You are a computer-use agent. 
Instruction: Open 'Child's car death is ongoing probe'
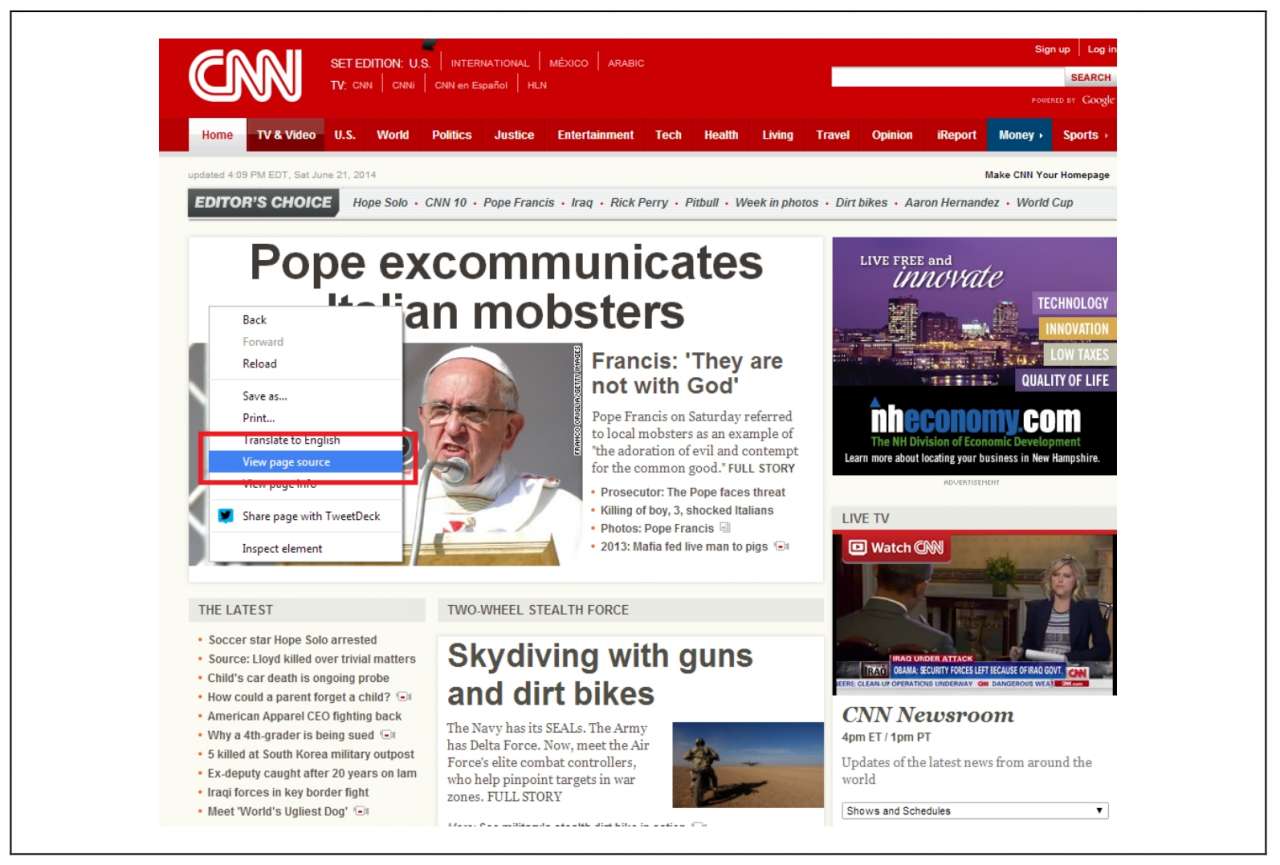299,678
